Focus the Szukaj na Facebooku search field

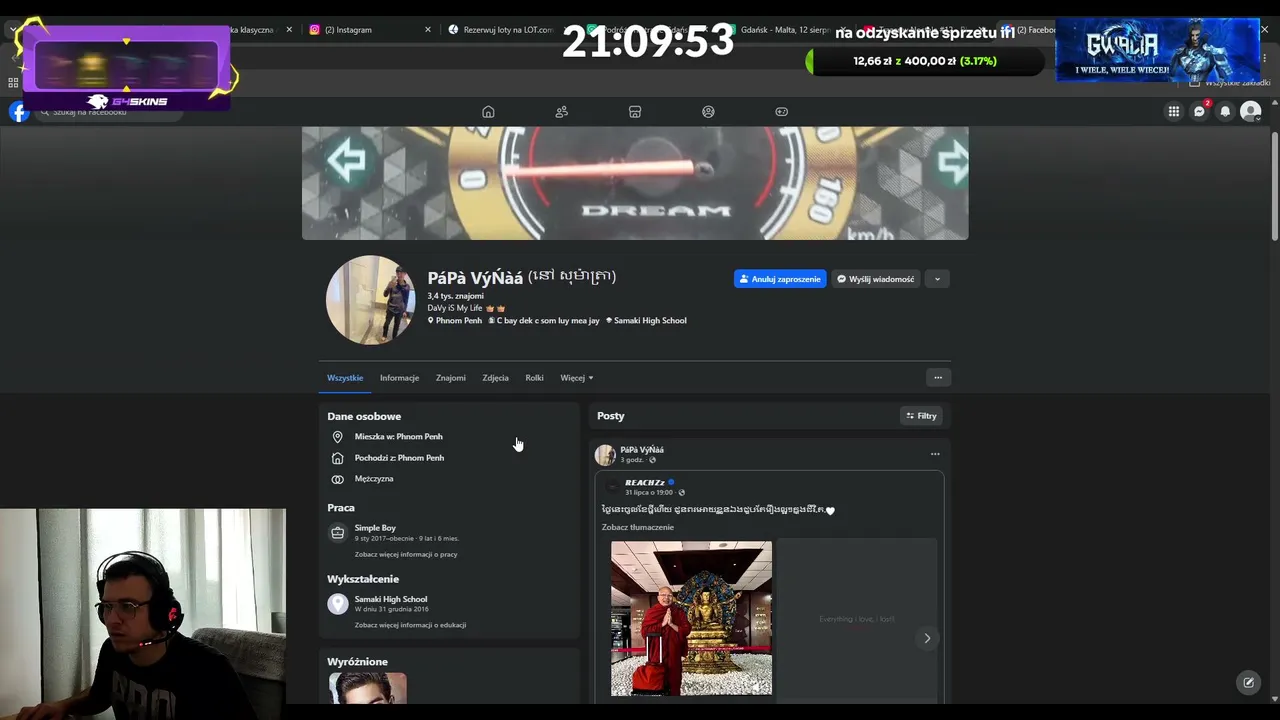pos(108,112)
